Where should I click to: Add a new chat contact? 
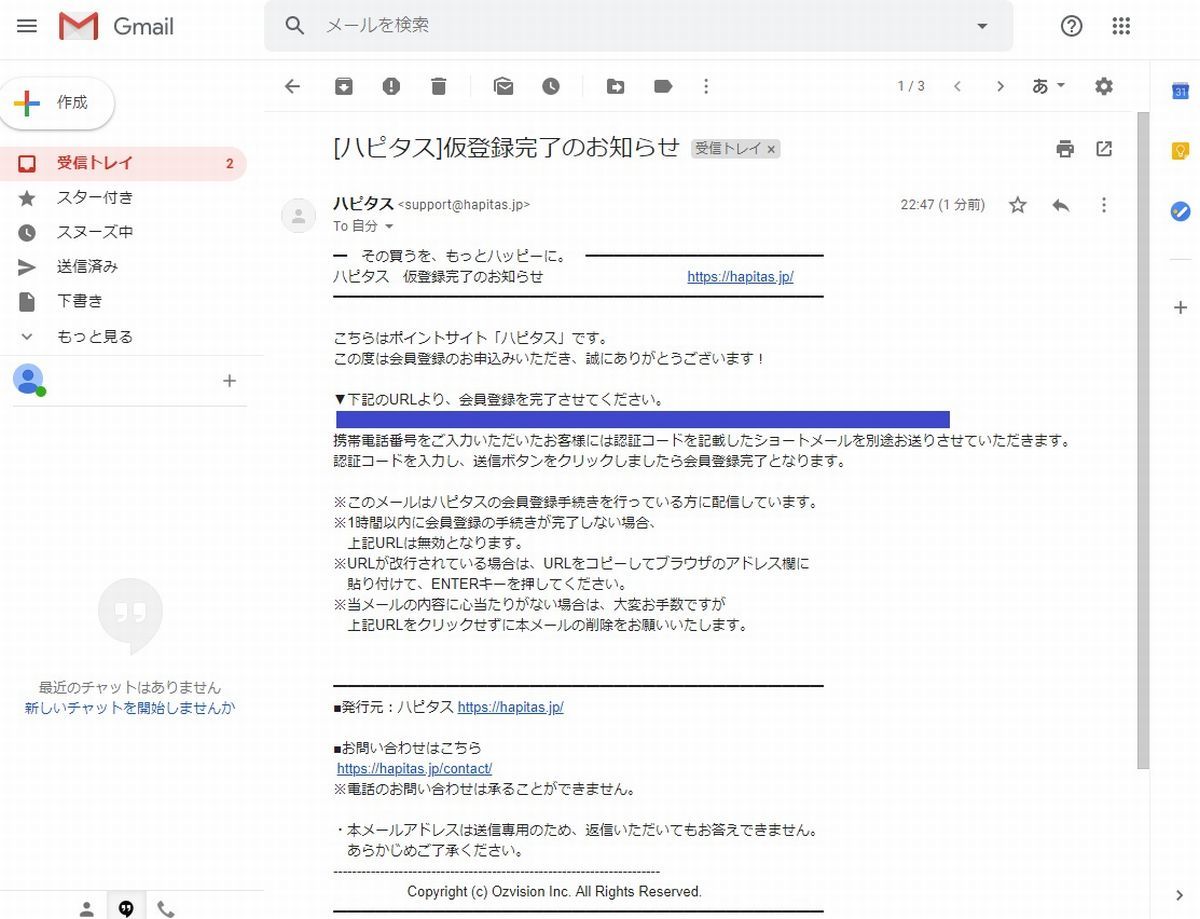[229, 380]
